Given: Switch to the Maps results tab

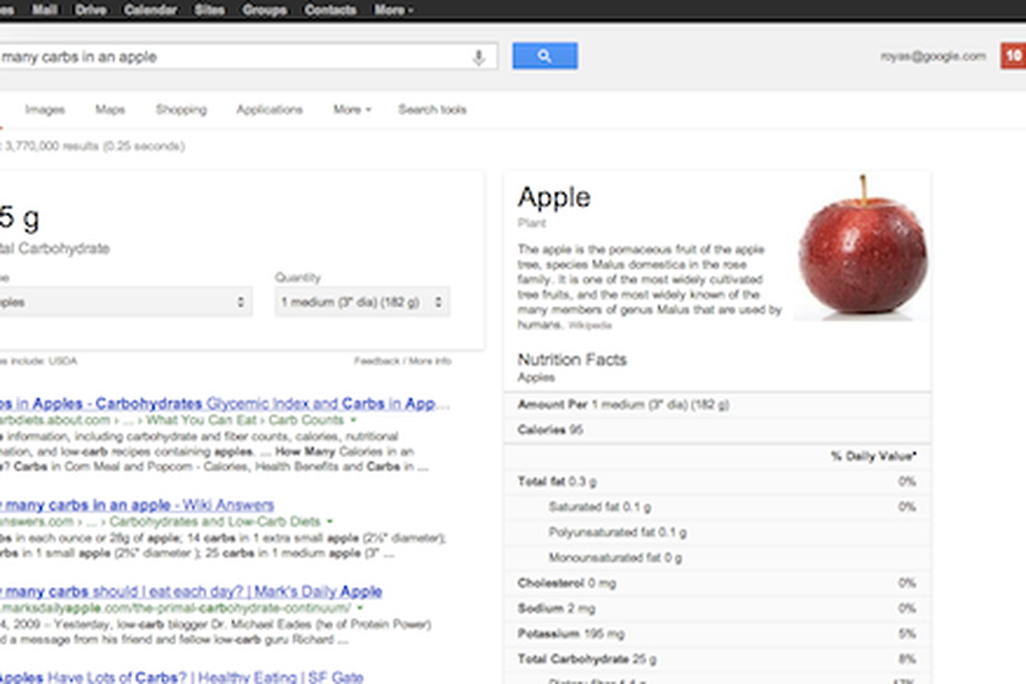Looking at the screenshot, I should click(x=110, y=109).
